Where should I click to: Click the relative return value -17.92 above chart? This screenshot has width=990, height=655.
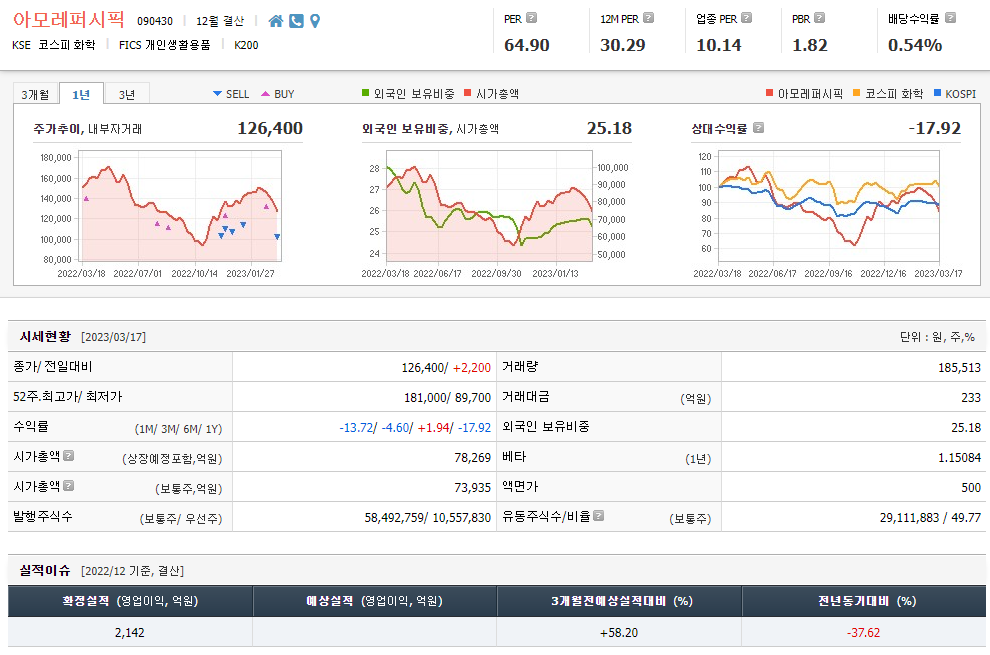pos(934,128)
